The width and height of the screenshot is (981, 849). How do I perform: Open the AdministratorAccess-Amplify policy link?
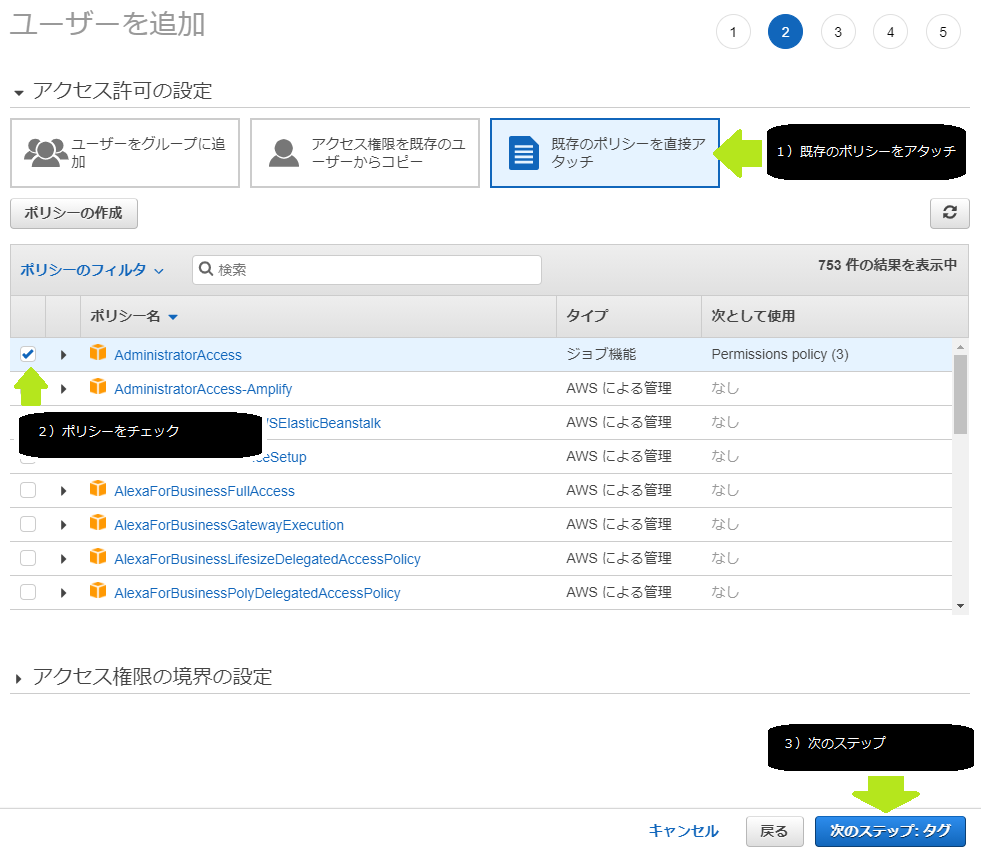coord(203,389)
